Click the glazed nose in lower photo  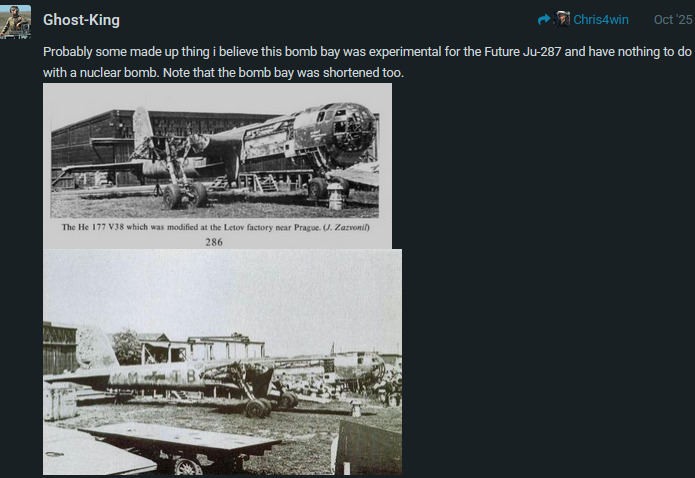[368, 368]
